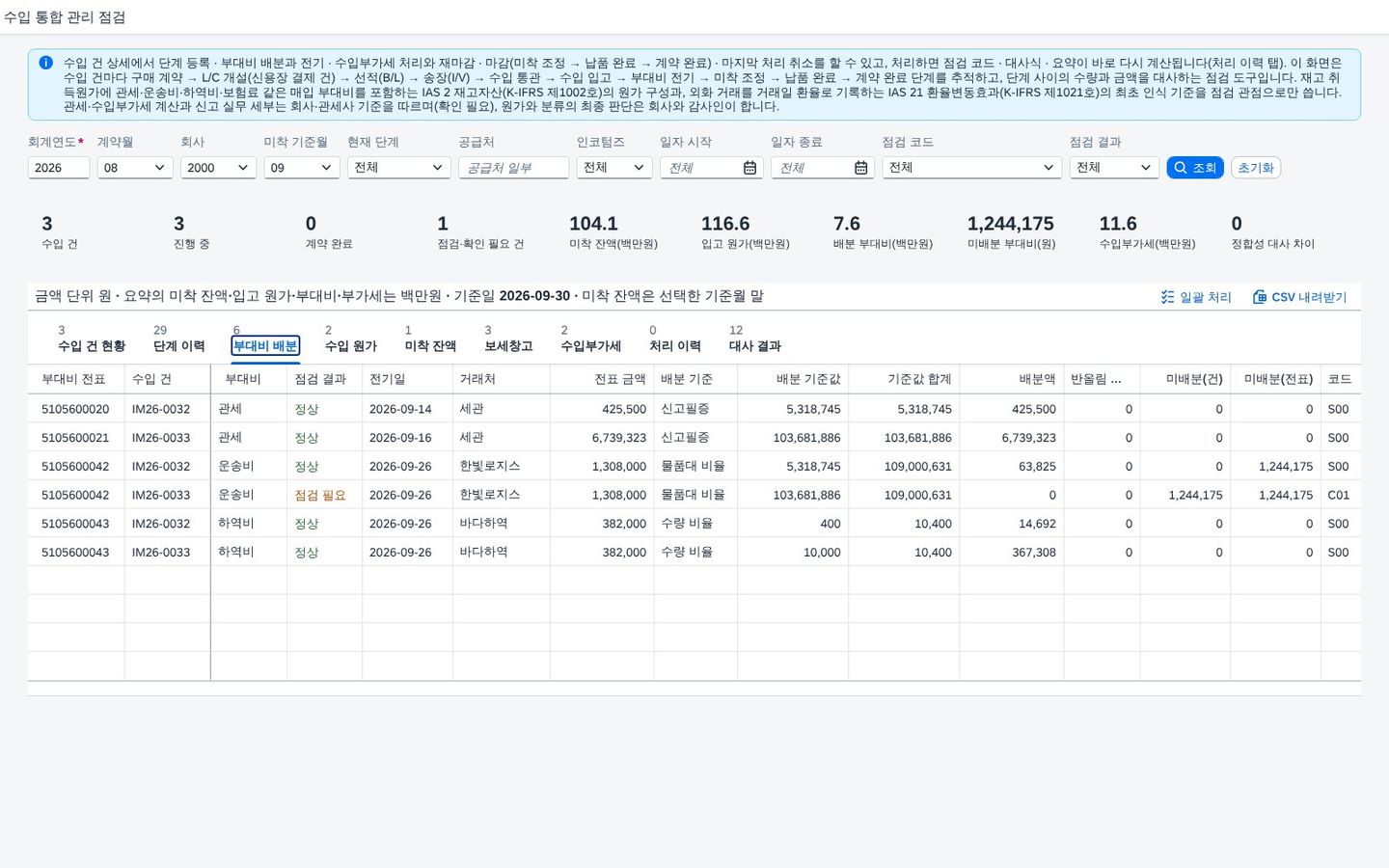
Task: Expand the 계약월 dropdown showing 08
Action: tap(135, 168)
